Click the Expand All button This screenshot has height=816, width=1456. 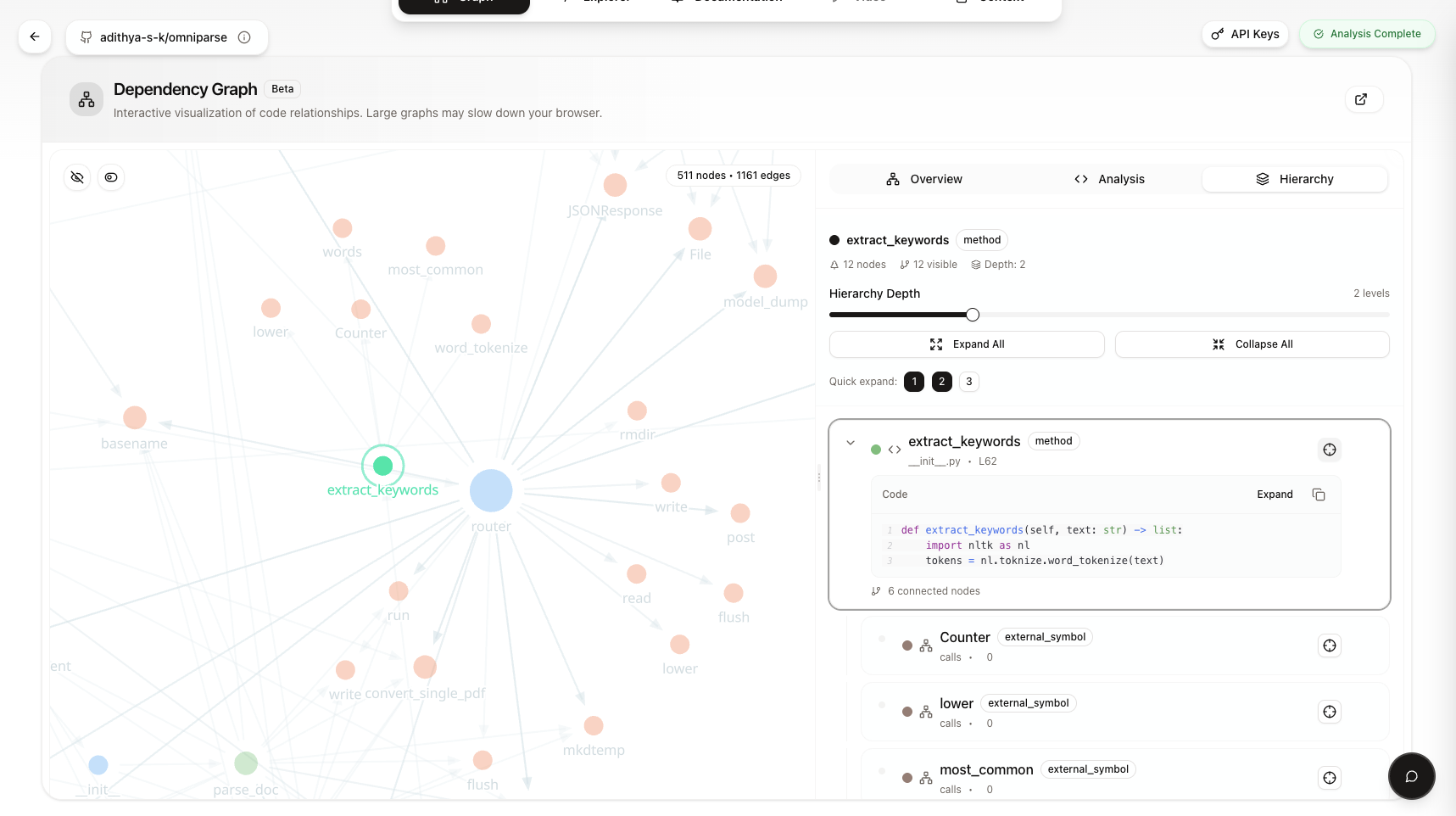click(x=967, y=344)
